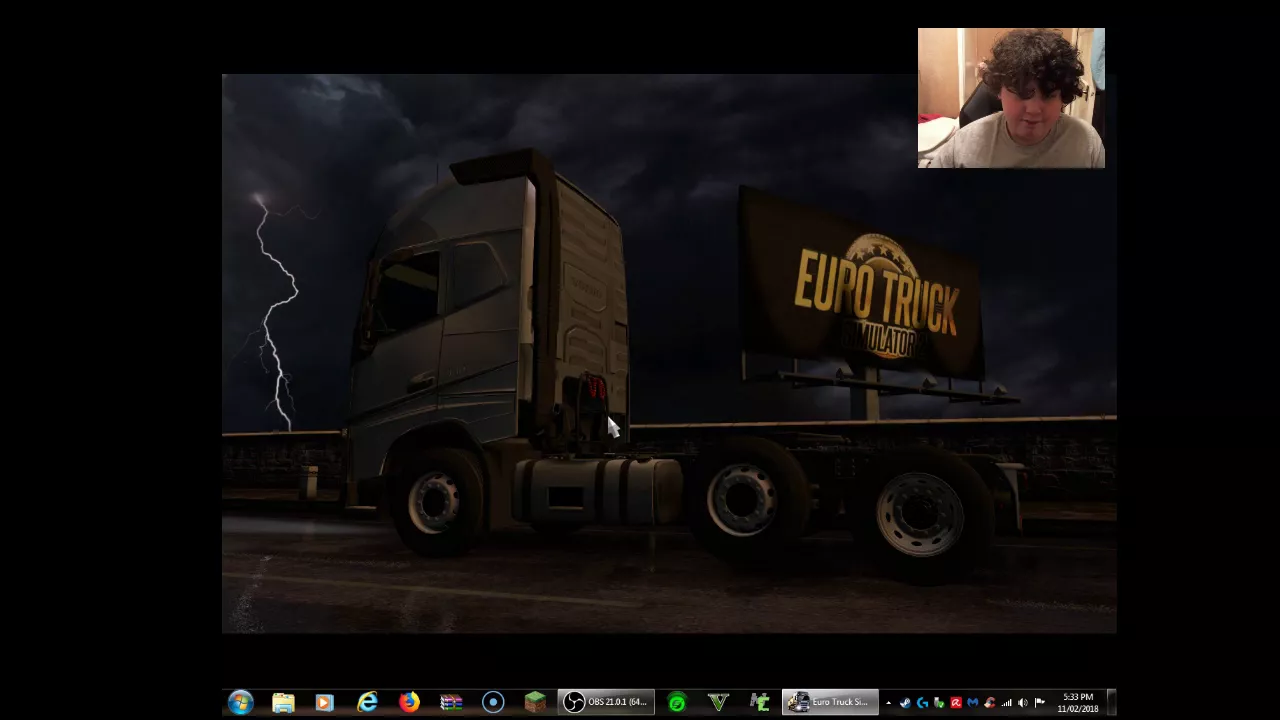The height and width of the screenshot is (720, 1280).
Task: Click Safely Remove Hardware tray icon
Action: click(939, 703)
